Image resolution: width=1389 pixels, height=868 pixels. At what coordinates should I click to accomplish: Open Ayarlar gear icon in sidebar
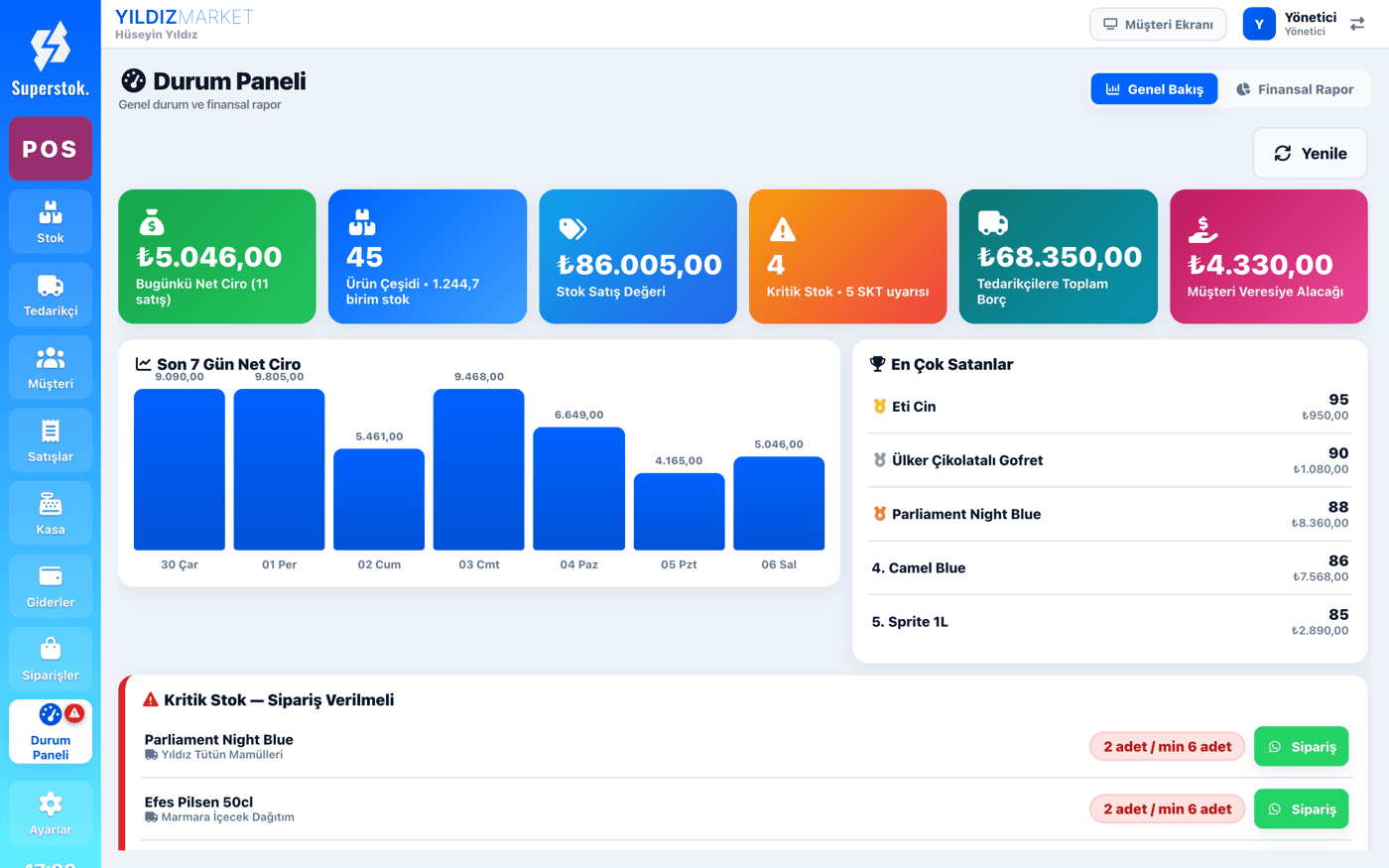pyautogui.click(x=51, y=804)
